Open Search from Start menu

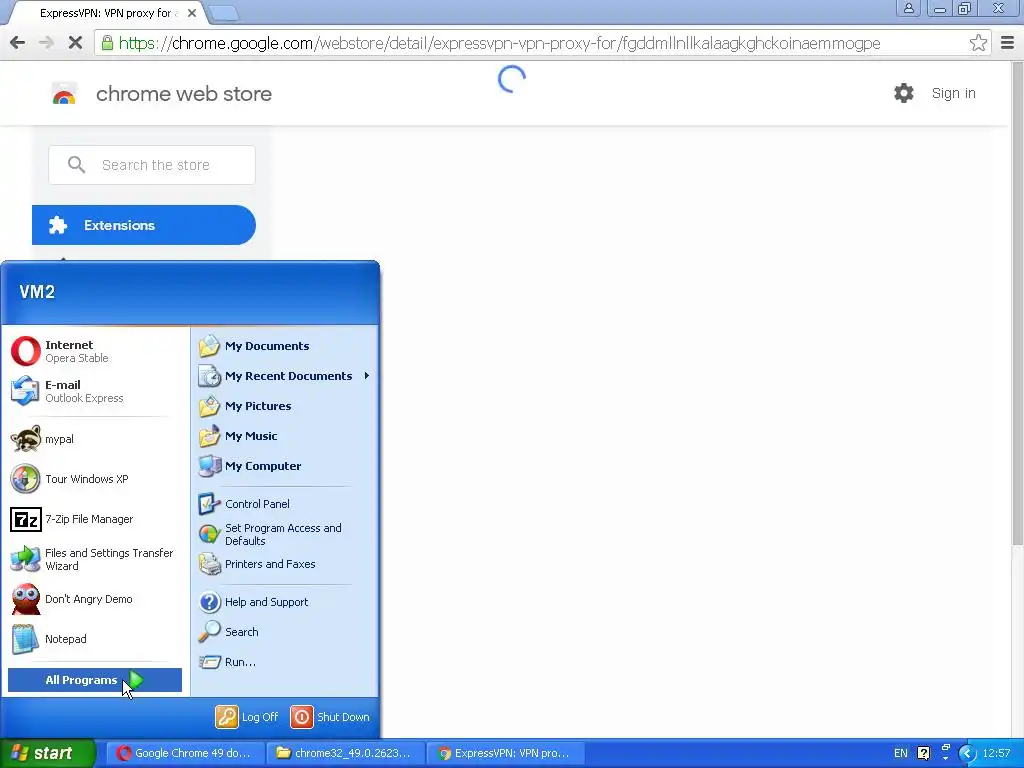point(285,632)
